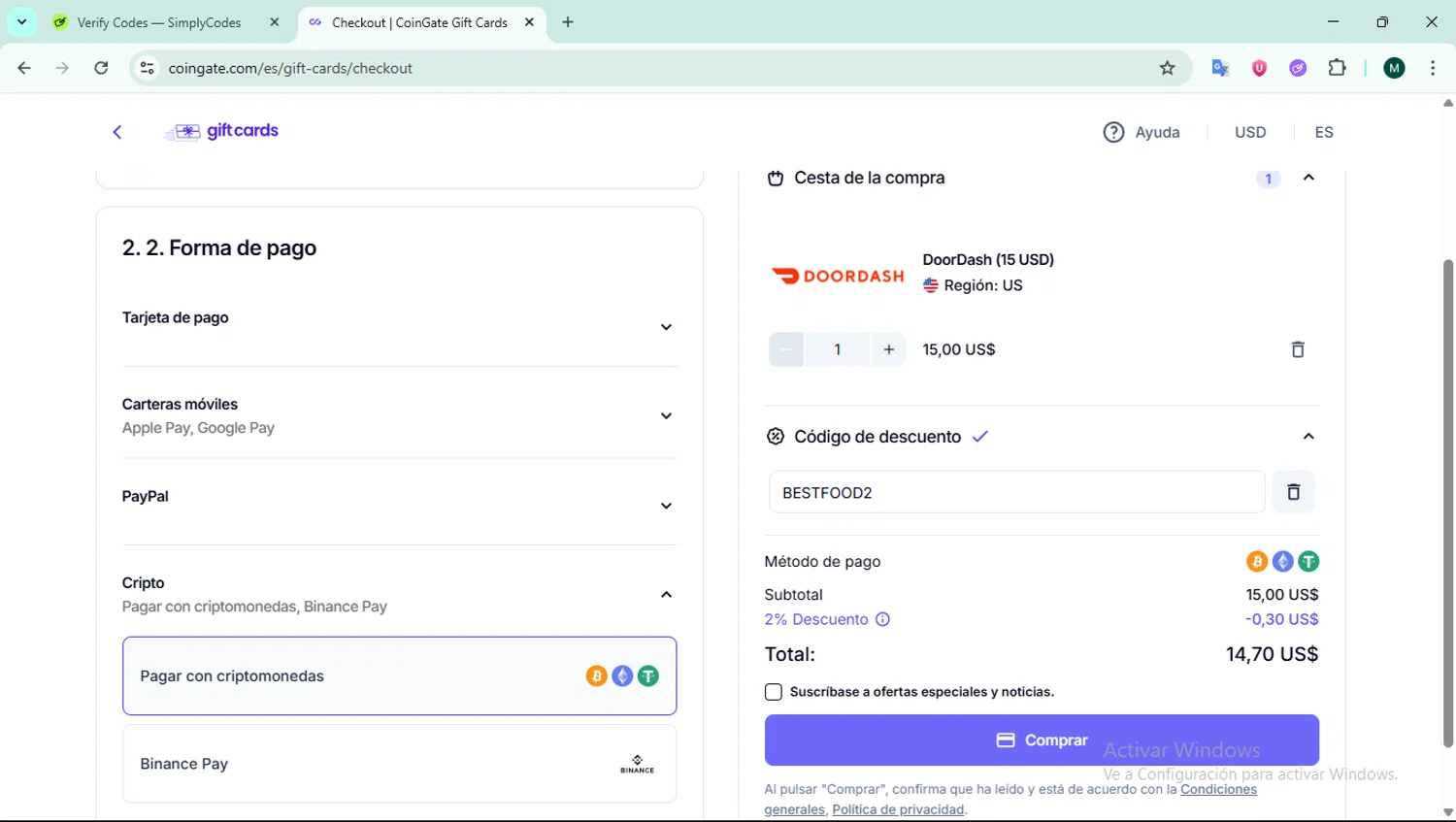Click the page vertical scrollbar thumb
The width and height of the screenshot is (1456, 822).
(x=1448, y=503)
